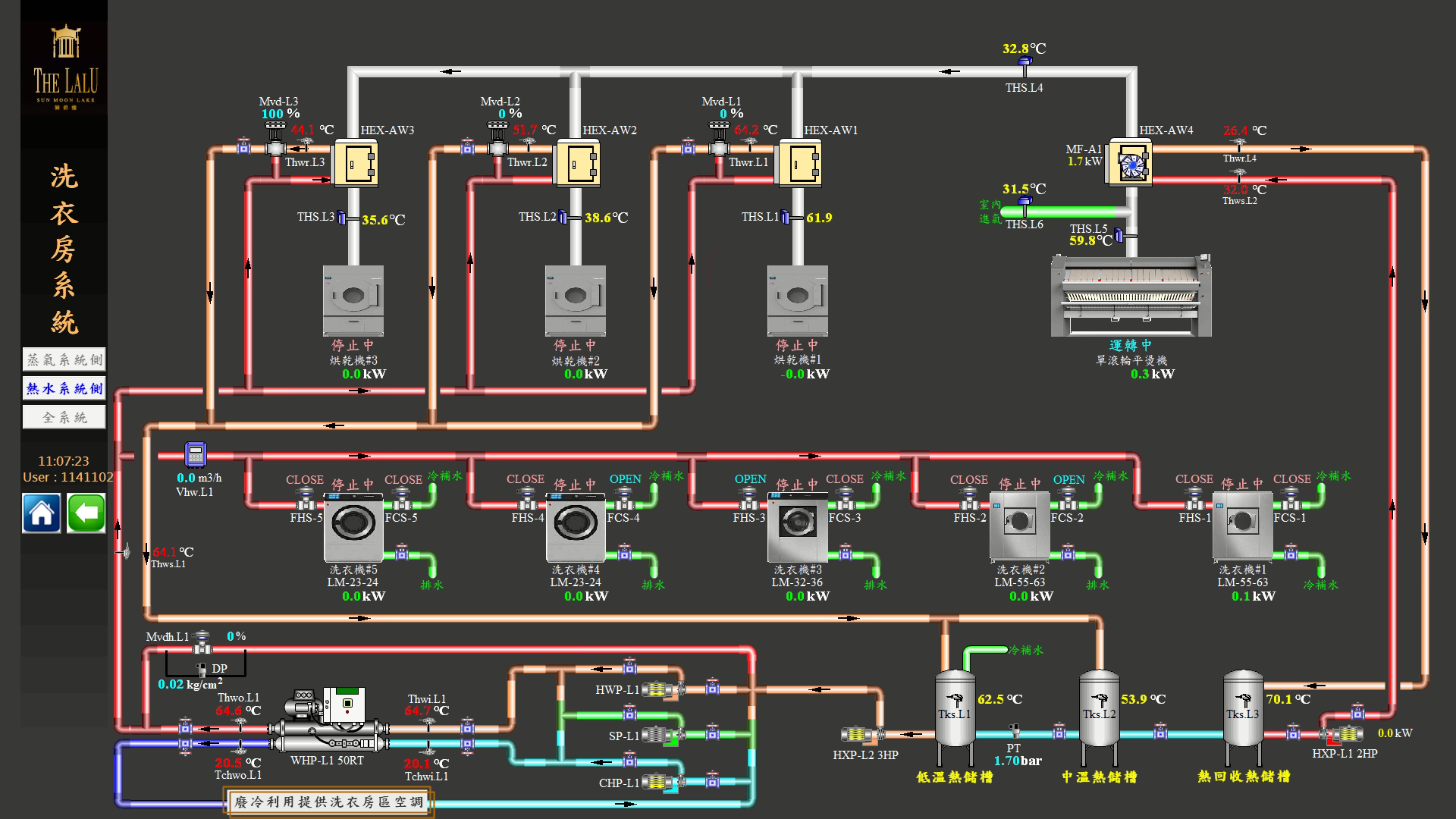Click the Vhw.L1 flow meter icon
1456x819 pixels.
196,454
